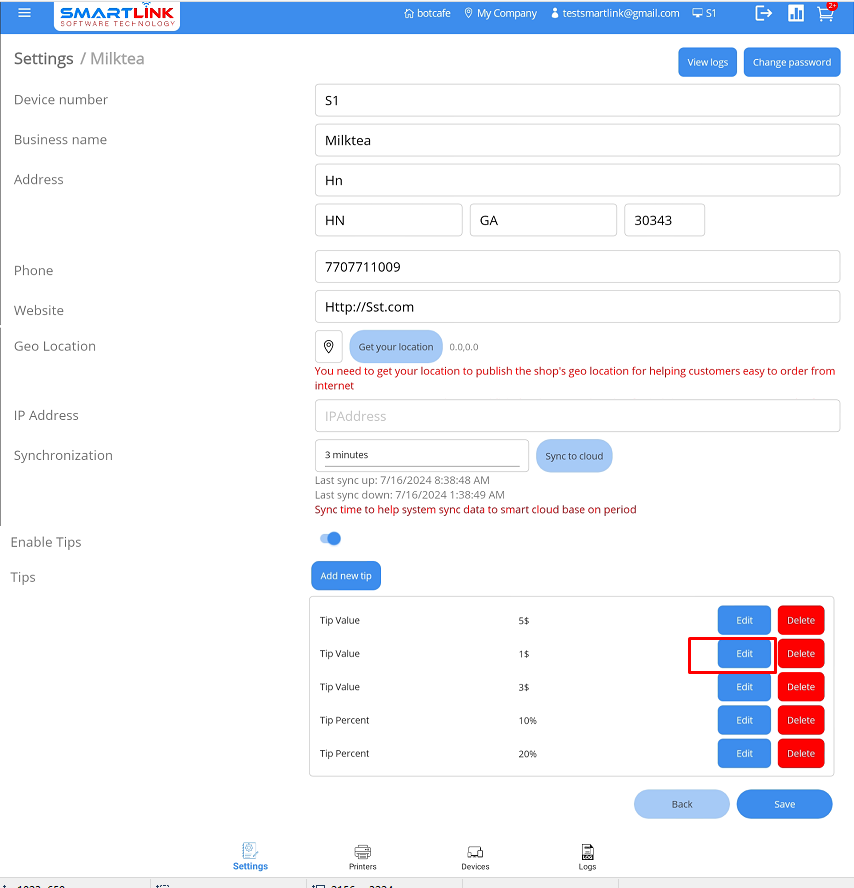Click the SmartLink logo
Screen dimensions: 854x888
click(117, 15)
